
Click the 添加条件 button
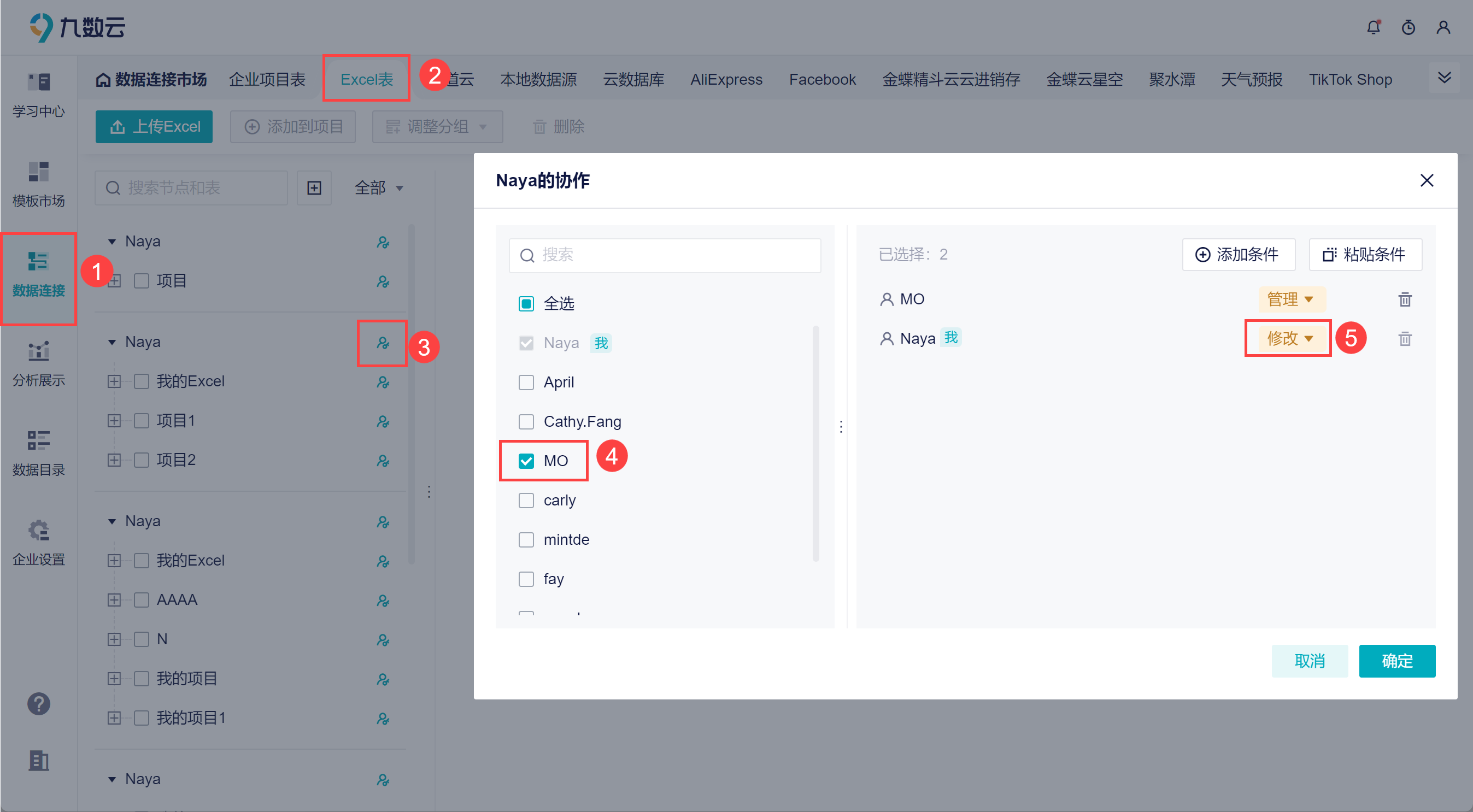(1238, 255)
